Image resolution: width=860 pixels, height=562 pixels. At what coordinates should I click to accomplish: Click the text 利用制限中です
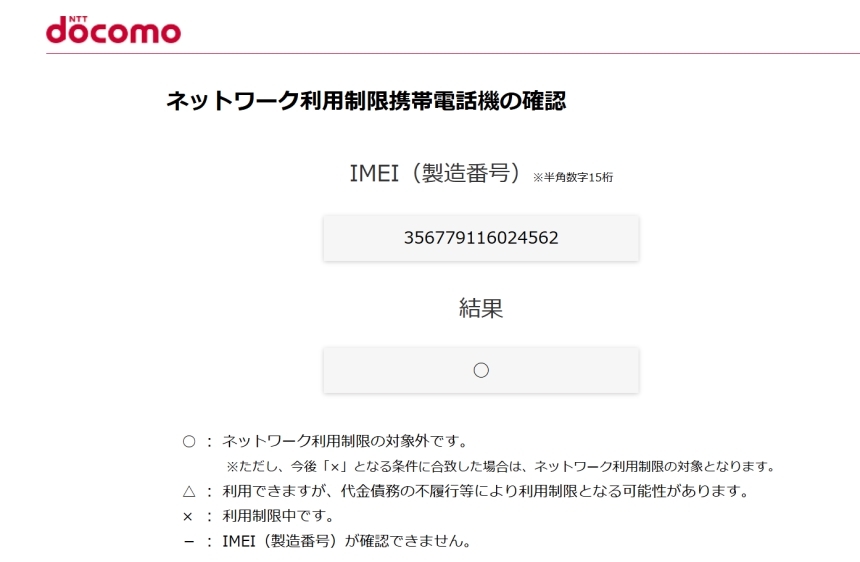[x=278, y=516]
